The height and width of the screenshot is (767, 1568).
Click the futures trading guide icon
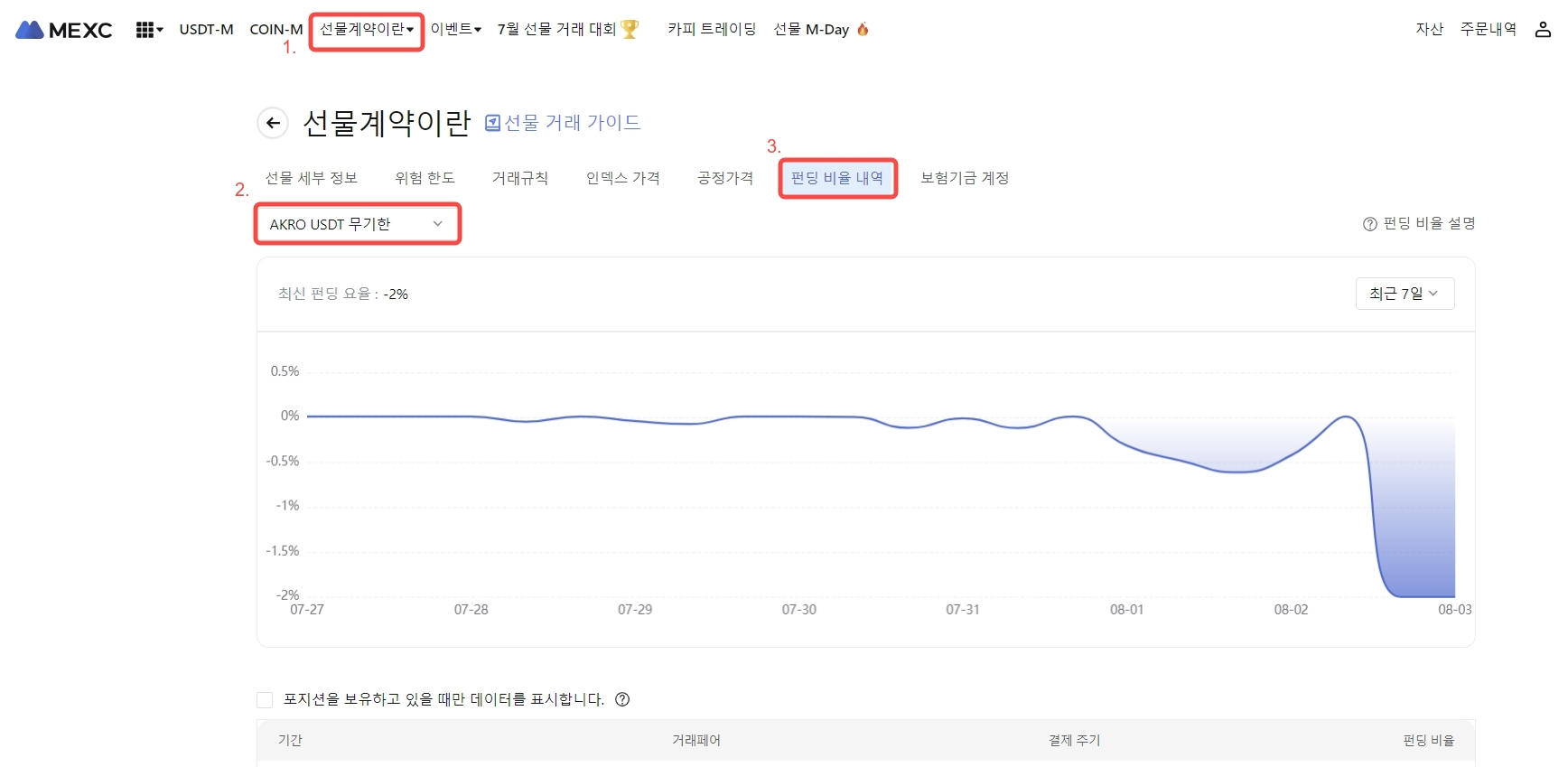(492, 123)
